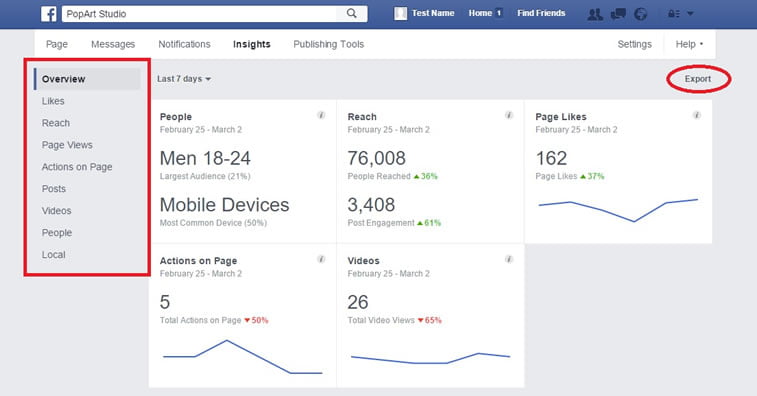Click the Home link in top bar
757x396 pixels.
pos(480,14)
